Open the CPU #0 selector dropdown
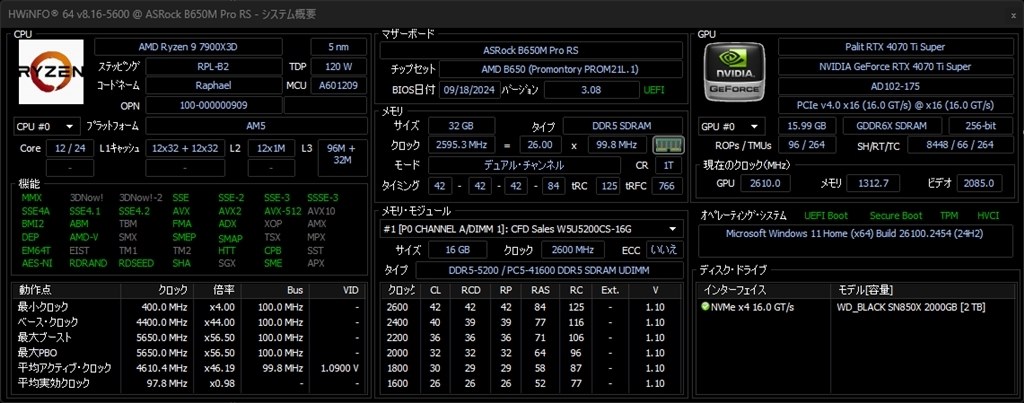1024x403 pixels. [x=46, y=126]
